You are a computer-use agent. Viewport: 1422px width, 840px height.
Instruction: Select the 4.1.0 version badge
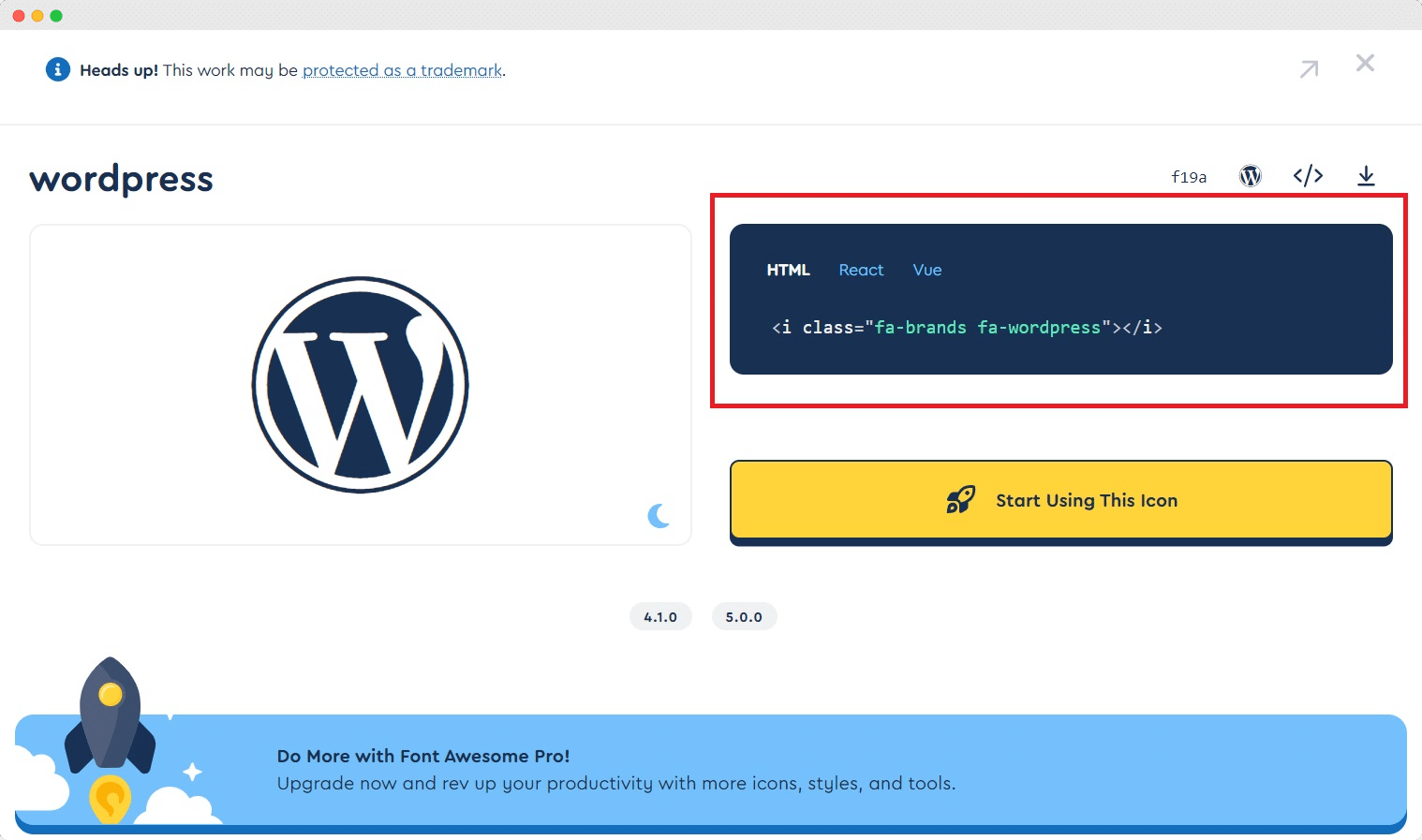pos(660,617)
